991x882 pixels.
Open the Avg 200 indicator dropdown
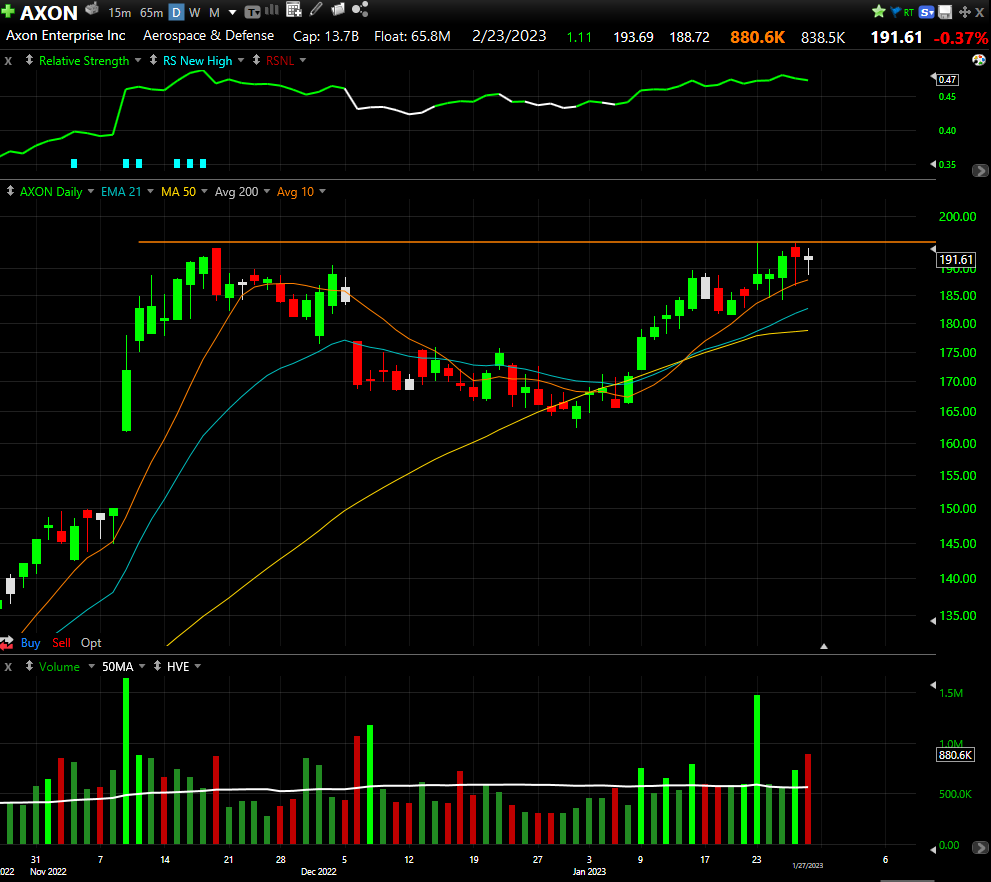coord(267,191)
